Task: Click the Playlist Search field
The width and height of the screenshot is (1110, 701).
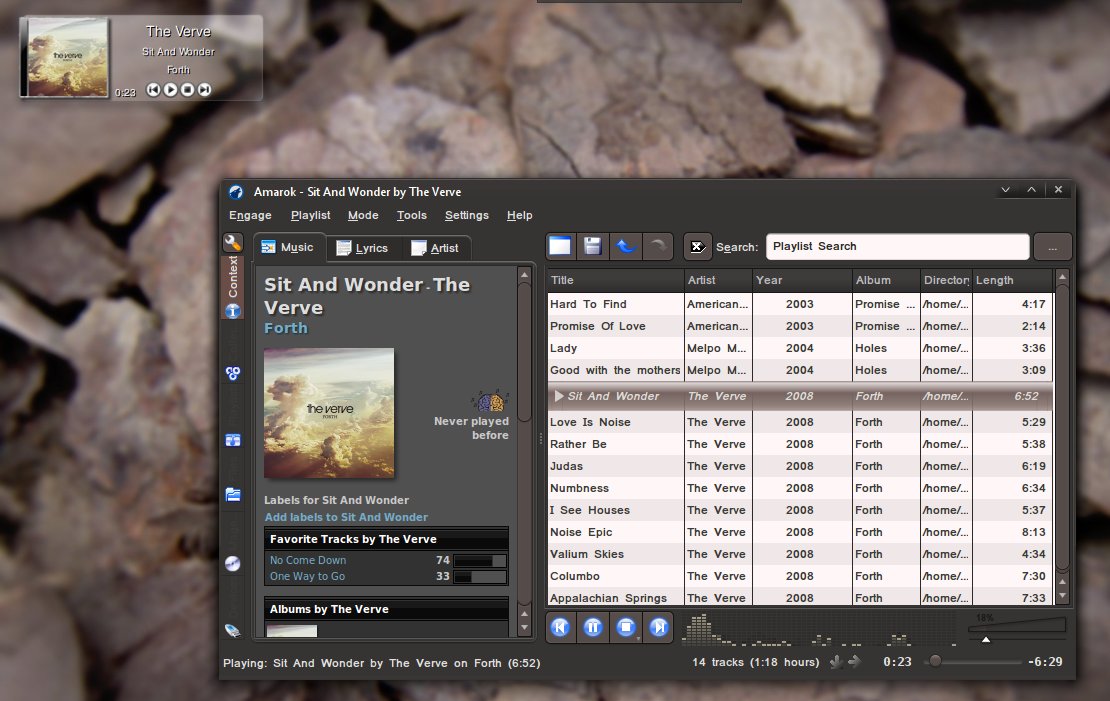Action: 897,246
